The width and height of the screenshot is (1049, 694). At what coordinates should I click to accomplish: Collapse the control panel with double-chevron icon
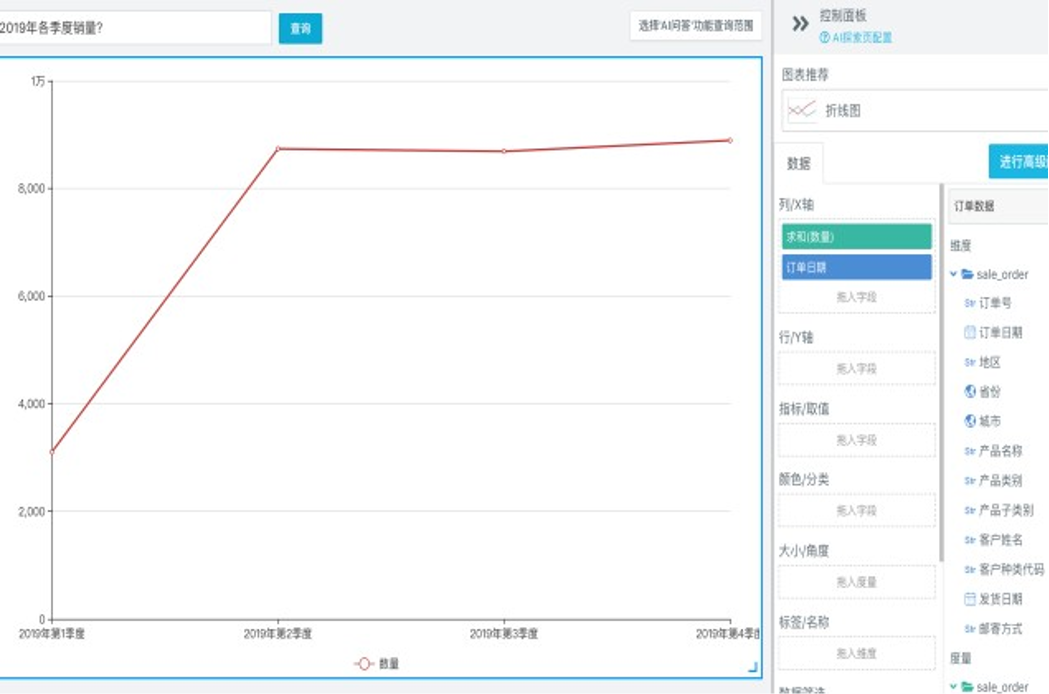coord(800,25)
